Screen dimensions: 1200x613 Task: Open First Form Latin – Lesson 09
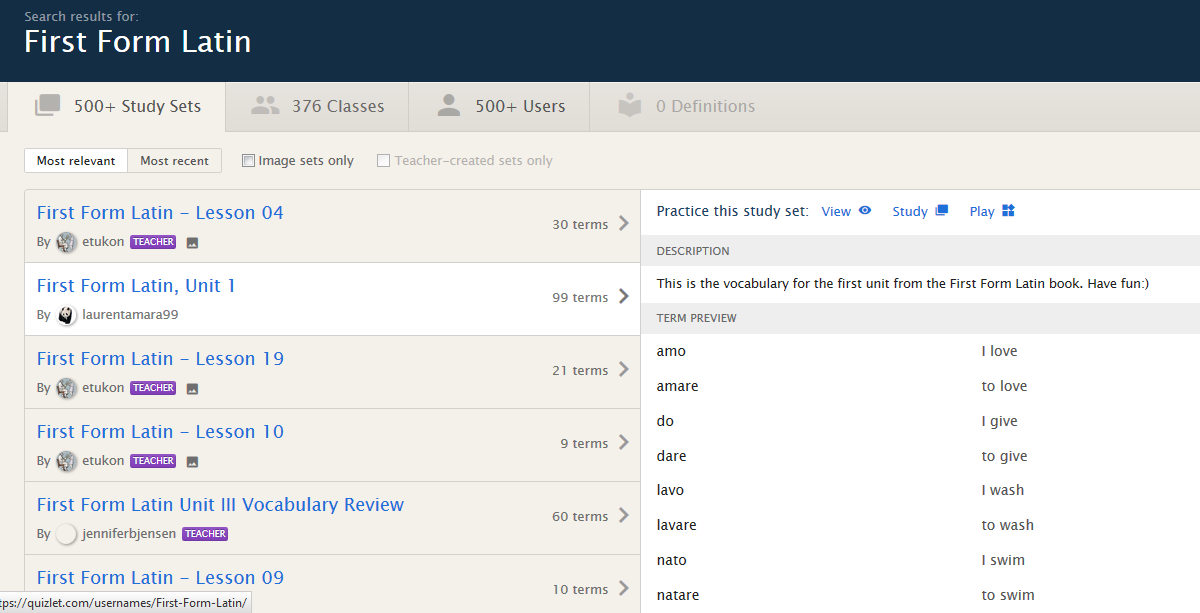(160, 577)
